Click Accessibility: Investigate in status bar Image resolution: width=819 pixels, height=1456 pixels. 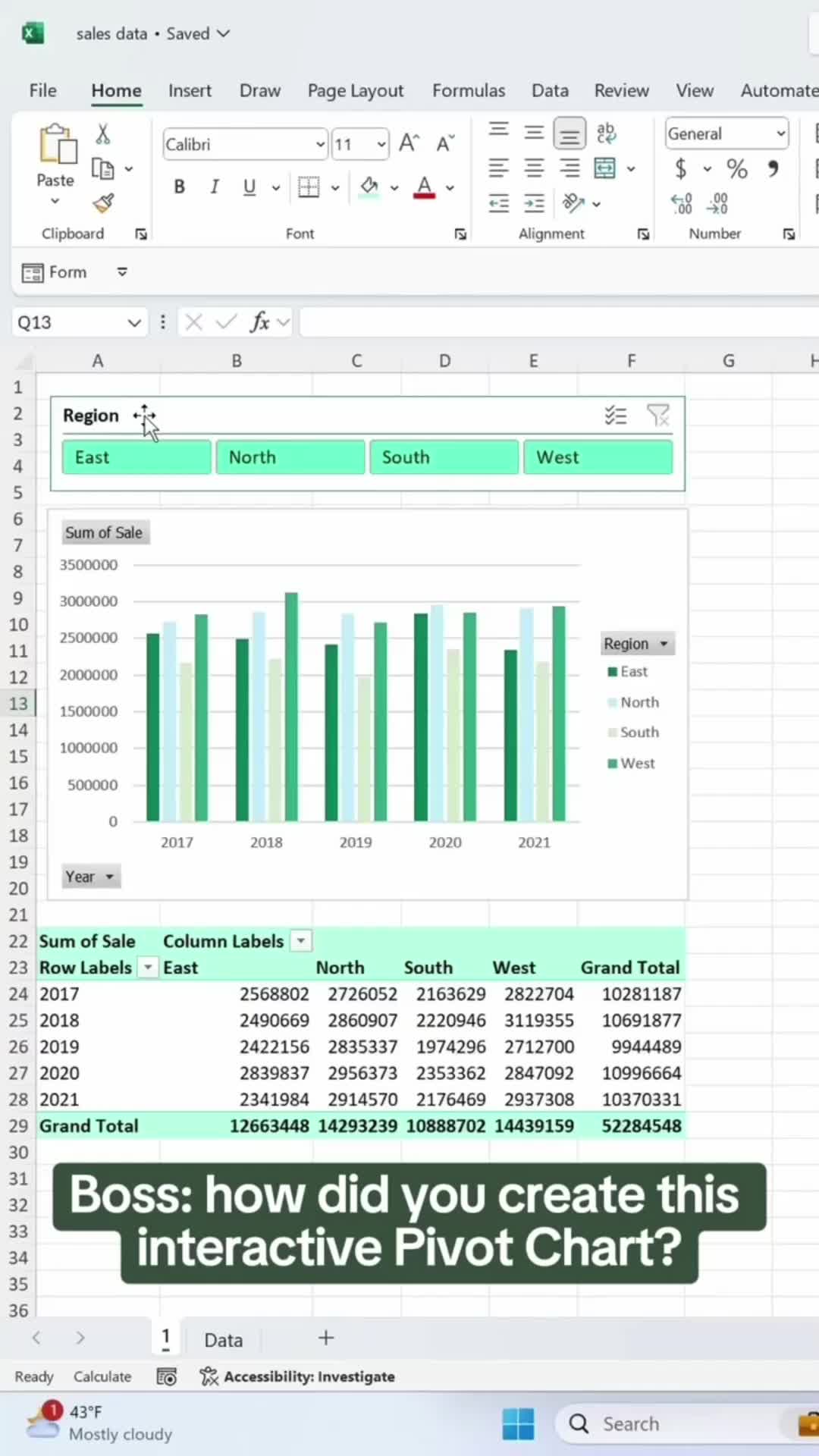297,1376
